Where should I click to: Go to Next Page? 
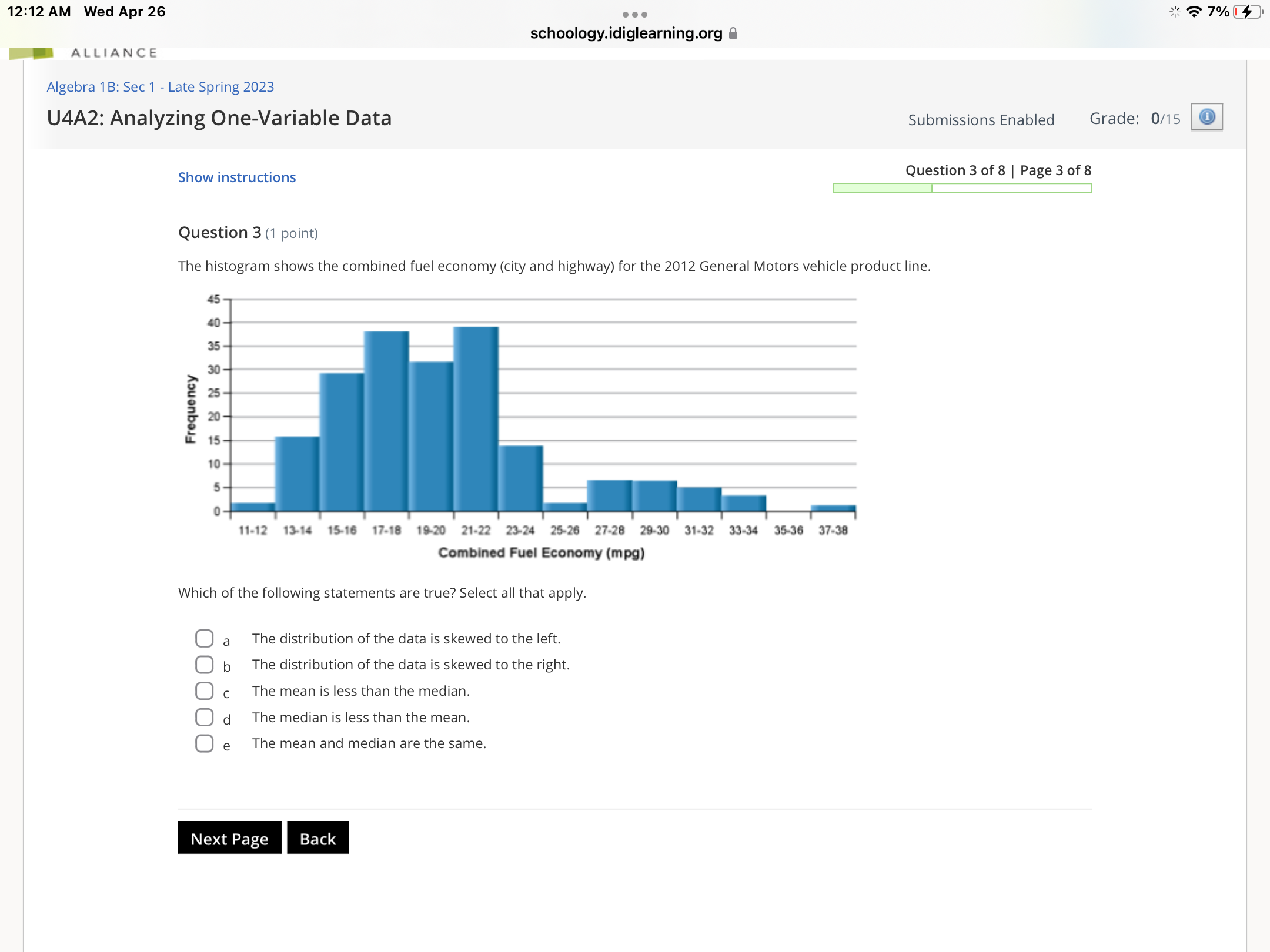pos(229,838)
